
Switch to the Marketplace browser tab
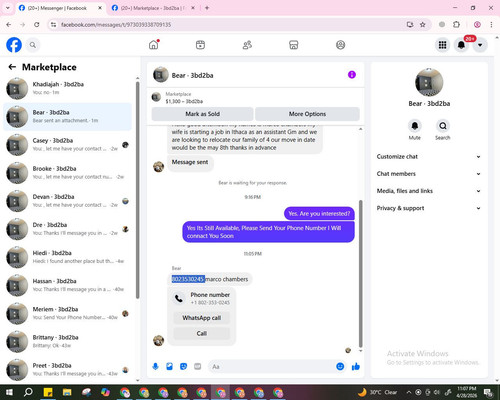[153, 8]
